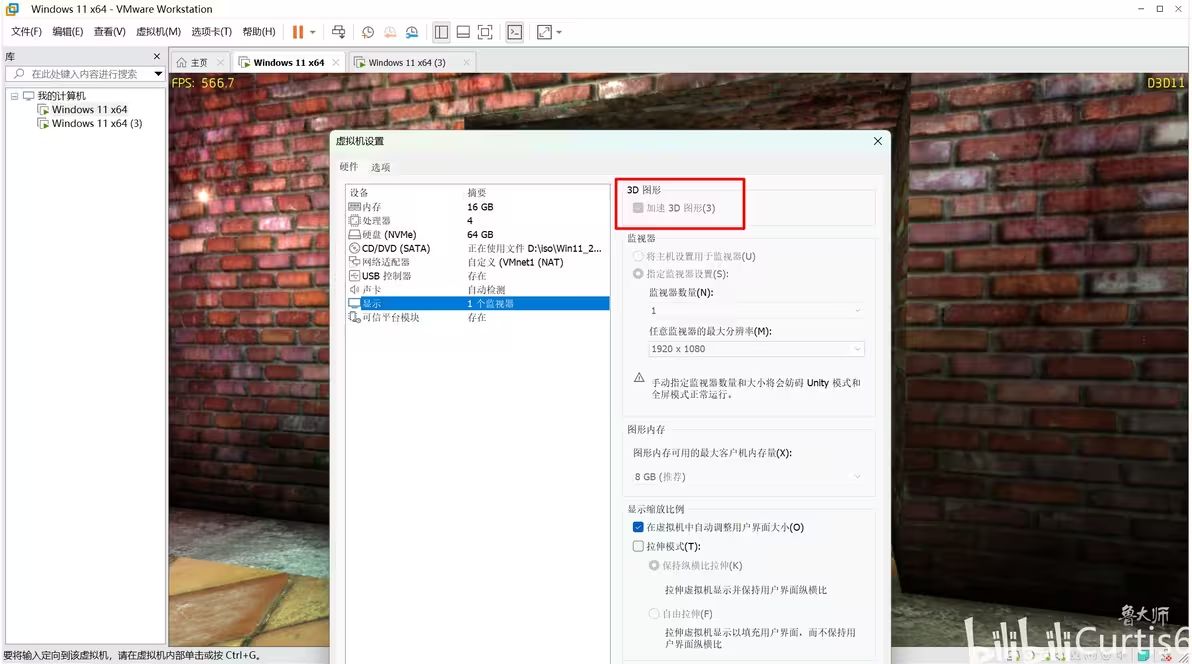1192x664 pixels.
Task: Select 保持纵横比拉伸 radio button
Action: point(654,565)
